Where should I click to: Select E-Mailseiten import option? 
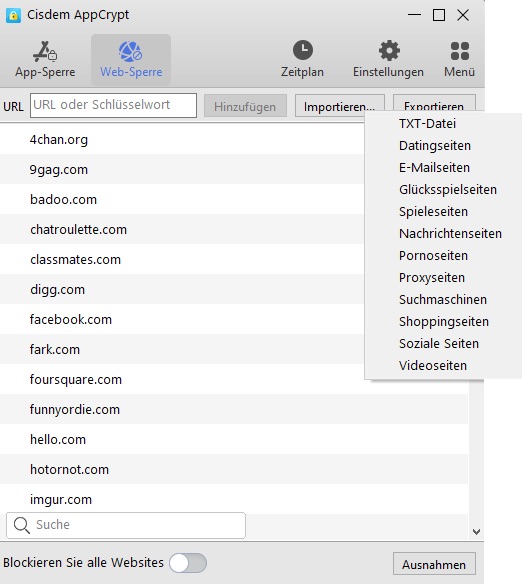[443, 168]
